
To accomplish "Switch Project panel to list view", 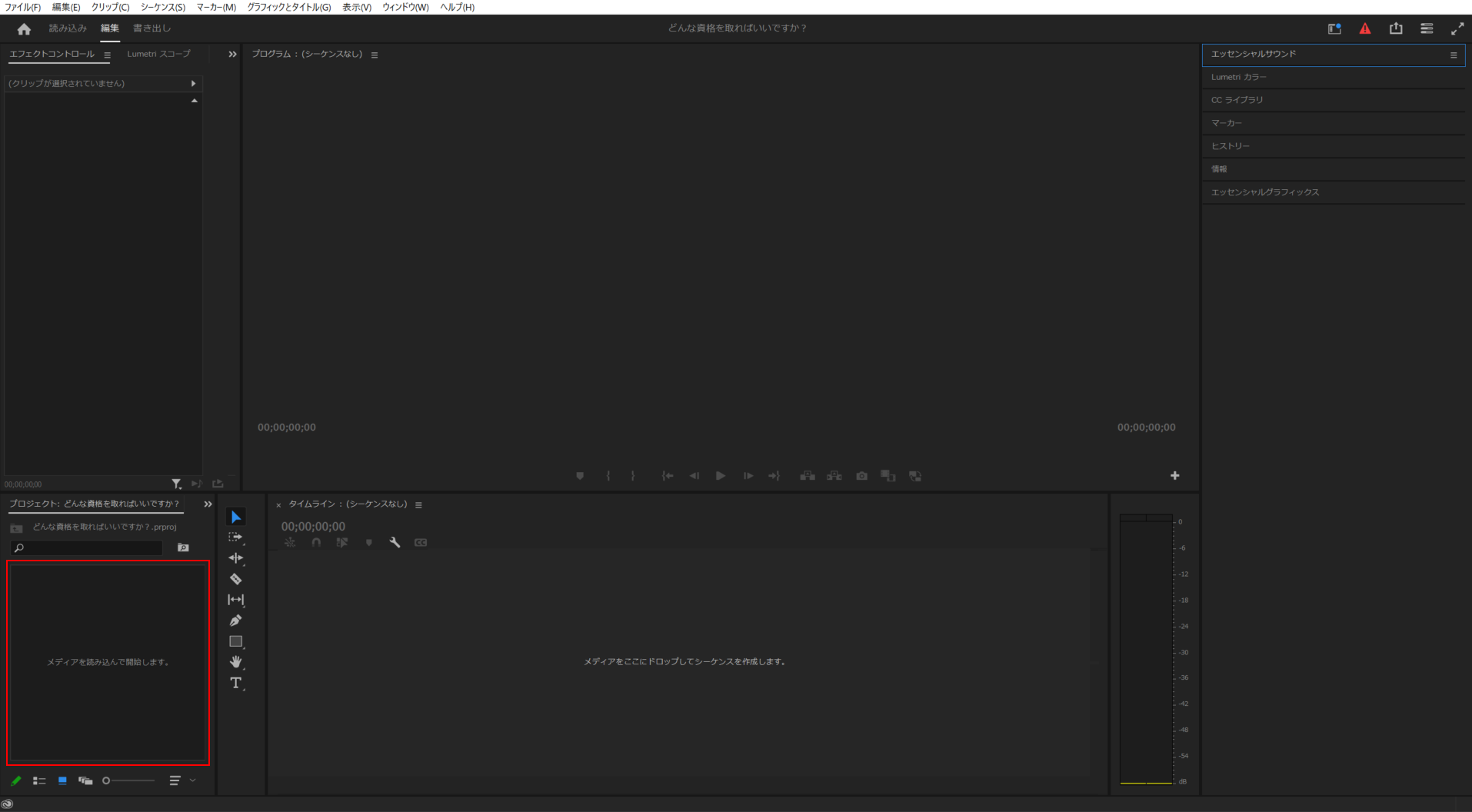I will (x=39, y=780).
